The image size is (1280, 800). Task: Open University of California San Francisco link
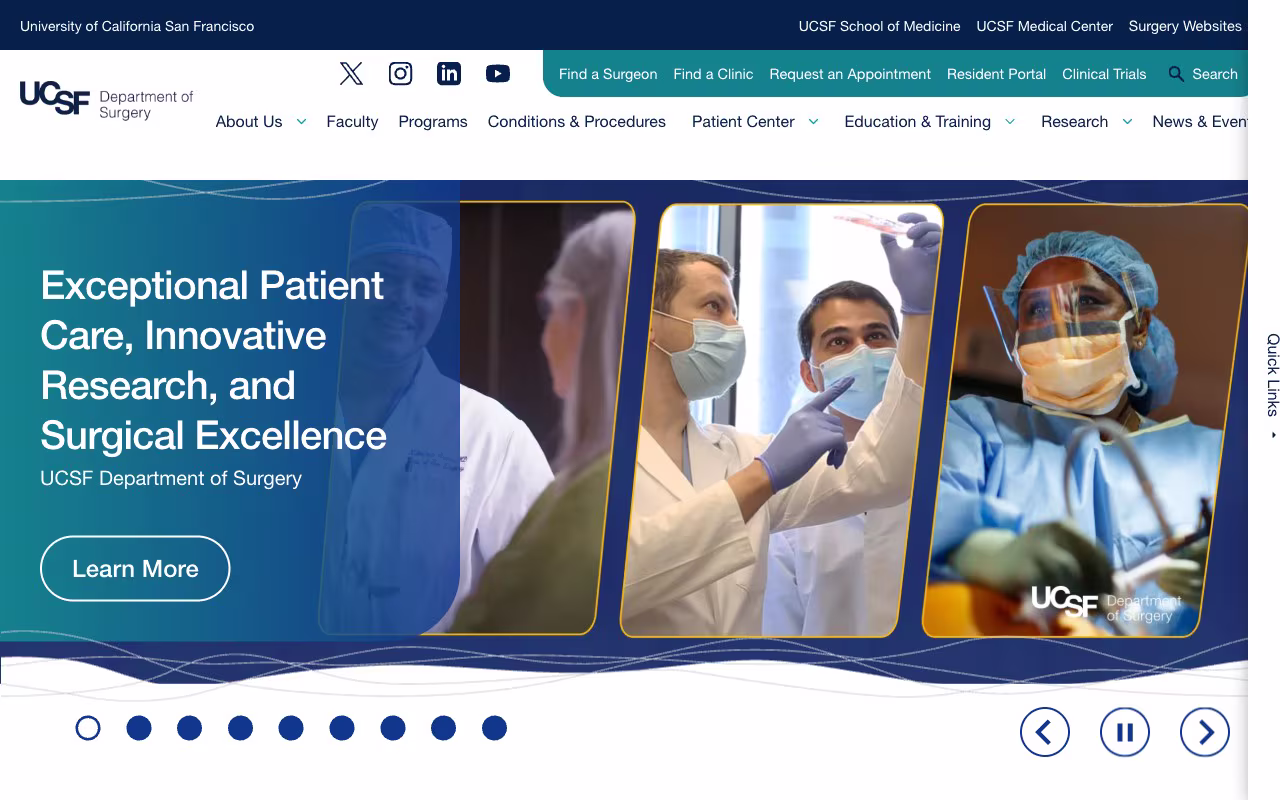tap(137, 26)
